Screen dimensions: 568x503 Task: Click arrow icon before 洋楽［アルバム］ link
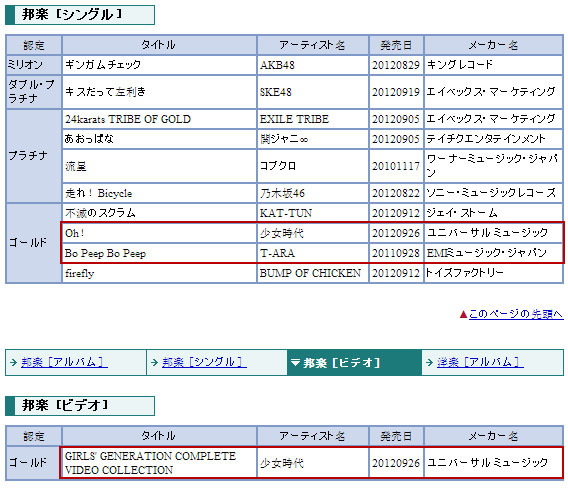point(430,362)
